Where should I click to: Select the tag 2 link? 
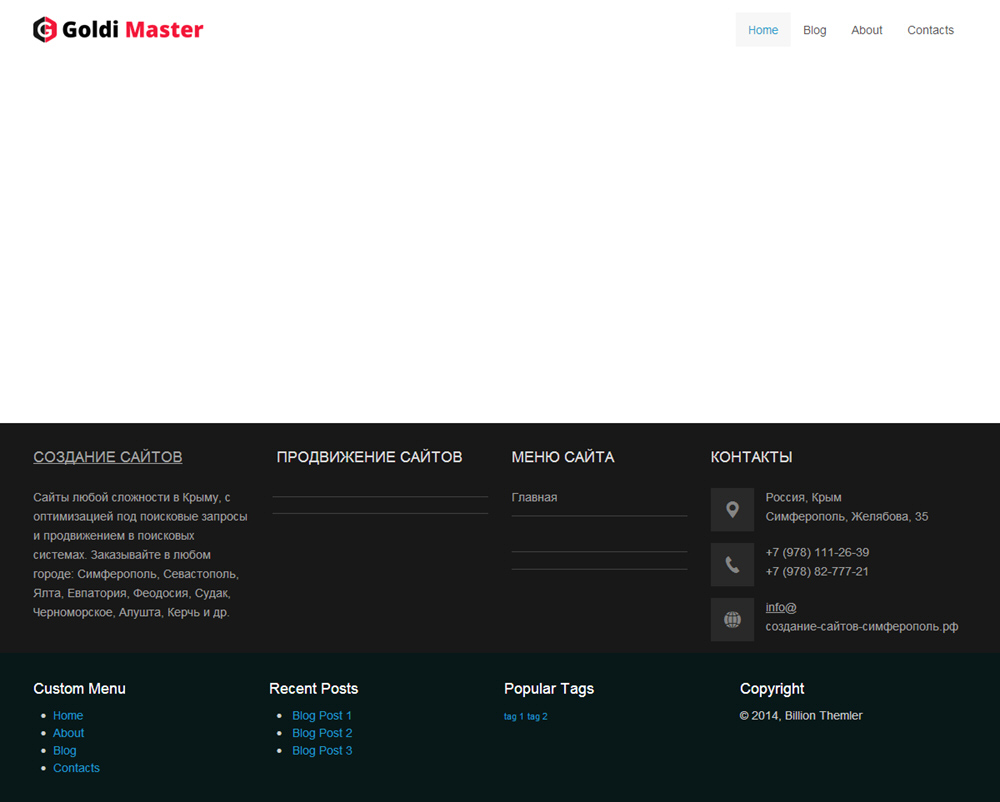coord(537,717)
